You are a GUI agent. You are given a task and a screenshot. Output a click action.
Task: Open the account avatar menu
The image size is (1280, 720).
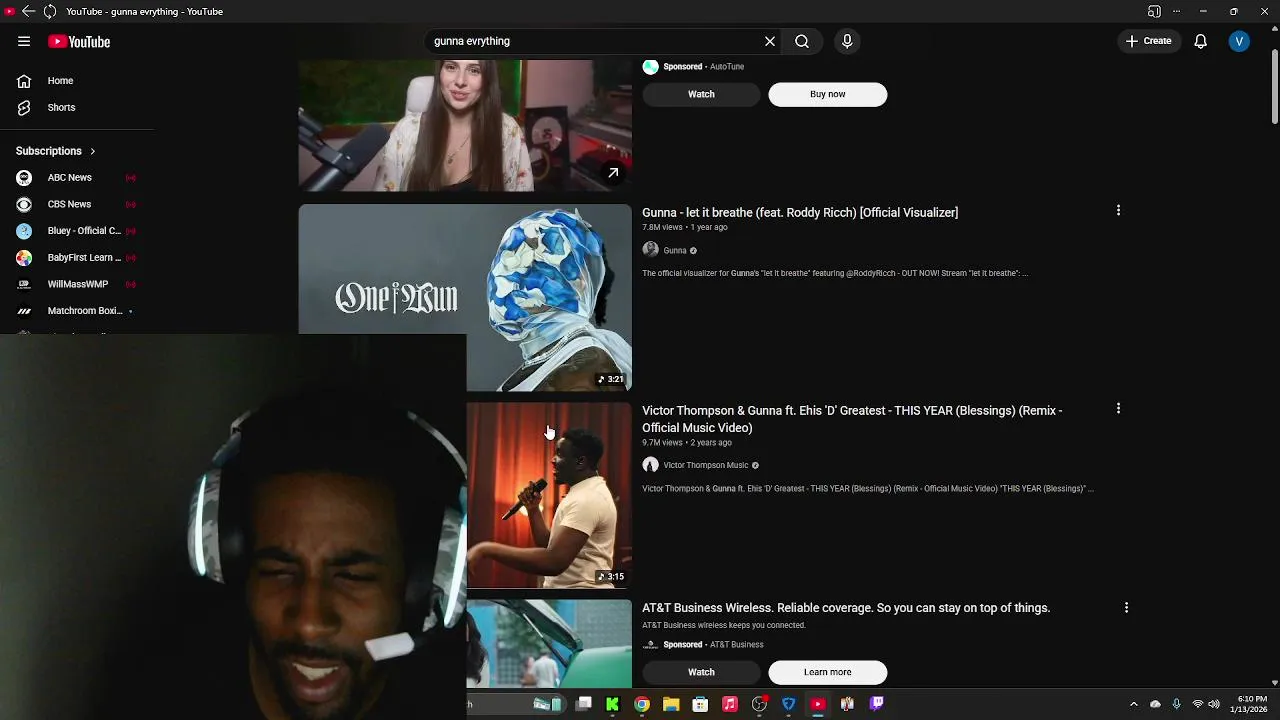tap(1239, 41)
